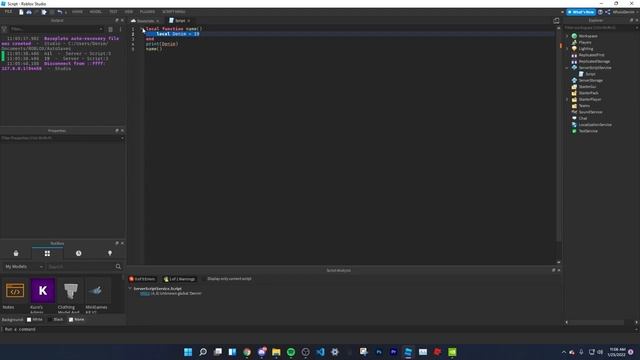Set Toolbox background to None
This screenshot has width=640, height=360.
point(71,320)
